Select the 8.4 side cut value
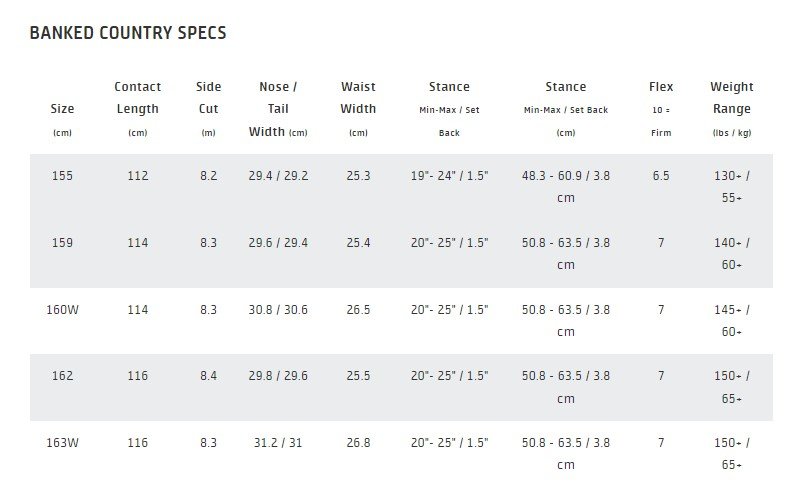The height and width of the screenshot is (500, 800). pyautogui.click(x=208, y=376)
